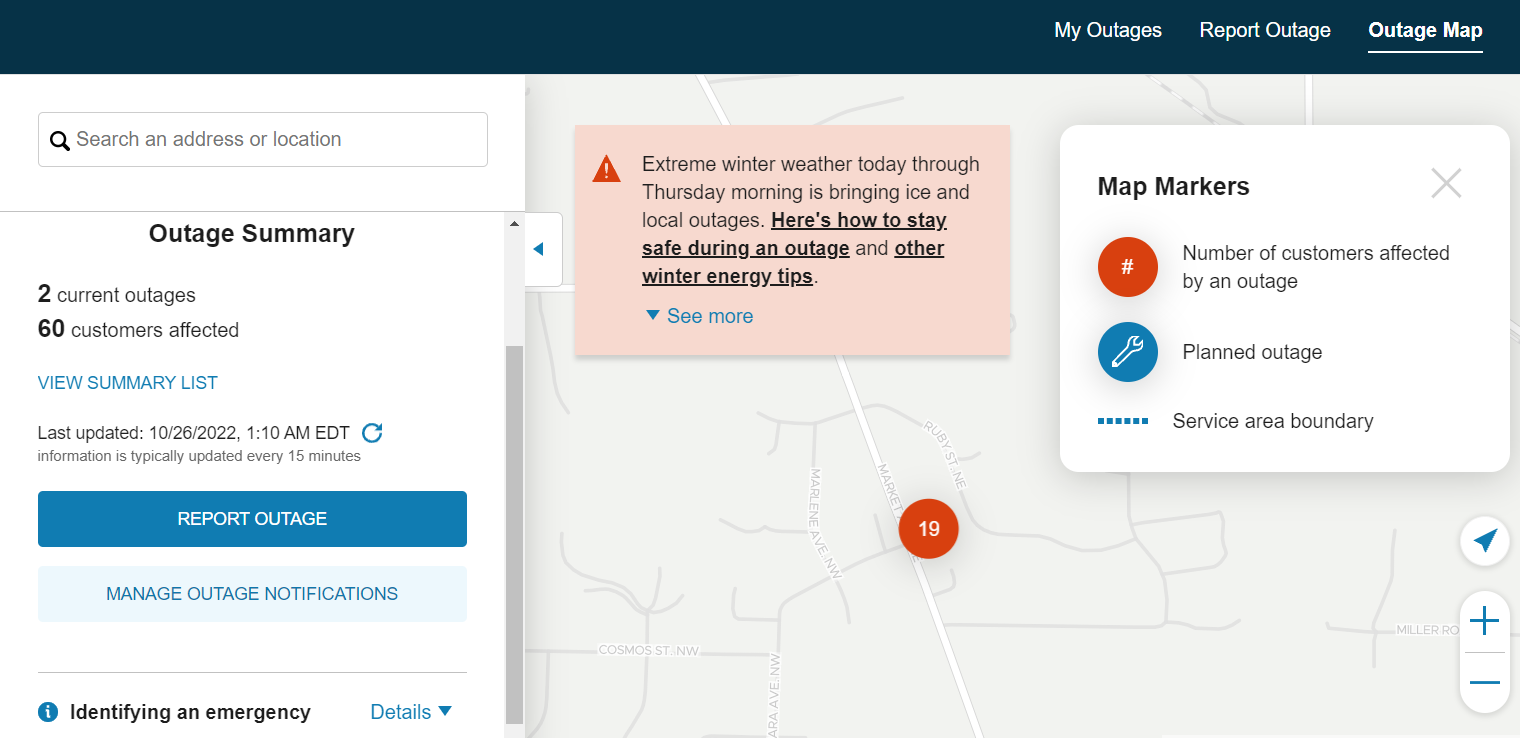Open the Details dropdown for emergencies
Viewport: 1520px width, 738px height.
410,711
